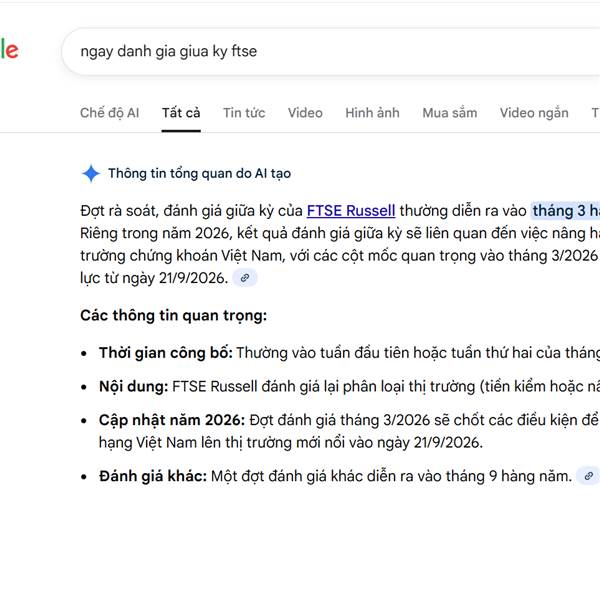Click the partial Google logo
The image size is (600, 600).
coord(9,50)
